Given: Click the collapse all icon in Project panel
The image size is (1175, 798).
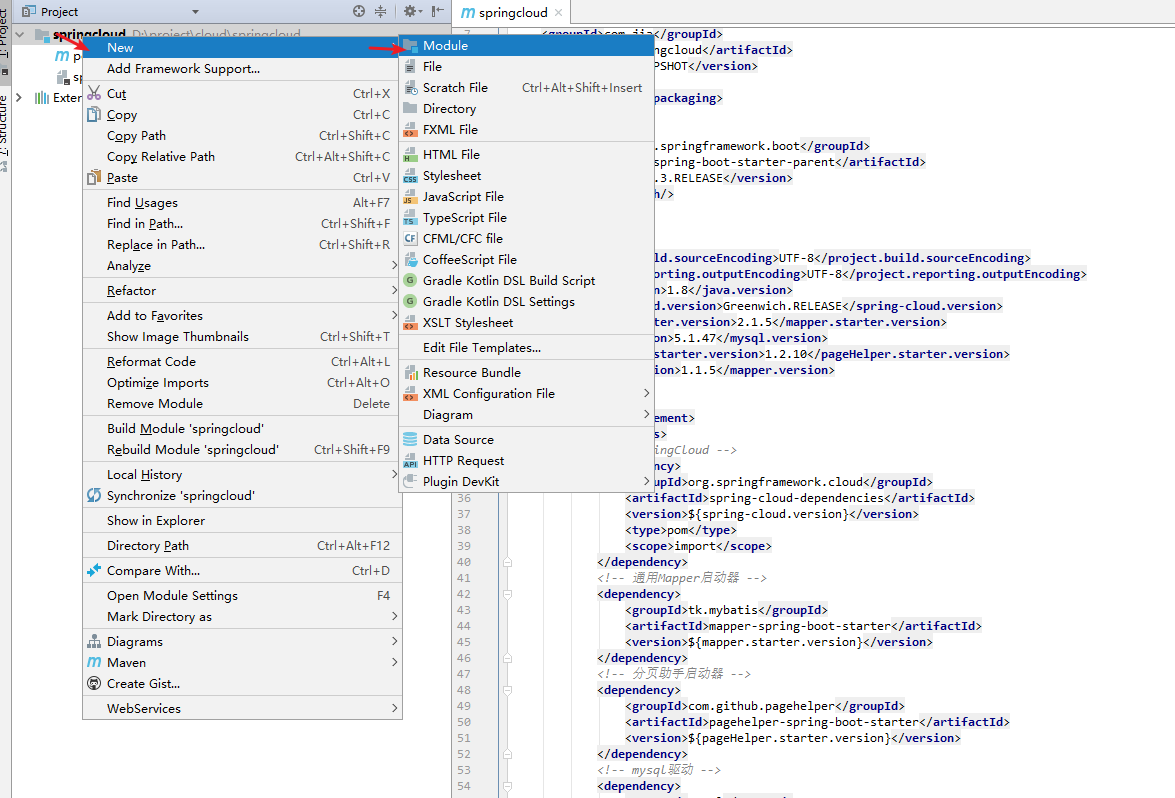Looking at the screenshot, I should (380, 11).
